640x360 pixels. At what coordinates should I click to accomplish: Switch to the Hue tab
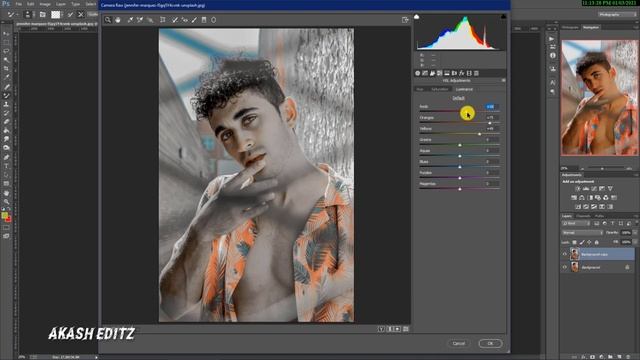click(420, 89)
